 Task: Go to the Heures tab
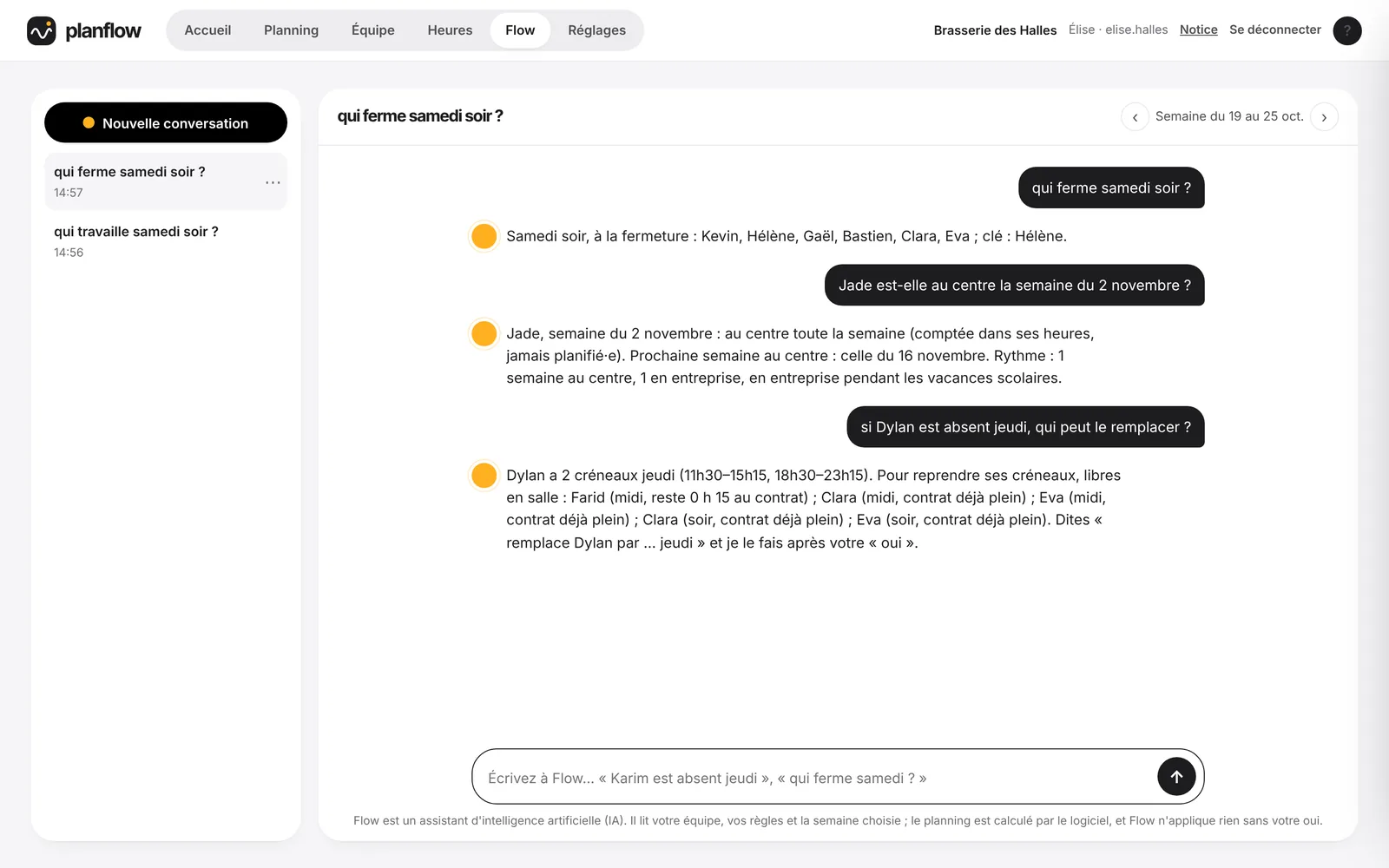(x=450, y=30)
